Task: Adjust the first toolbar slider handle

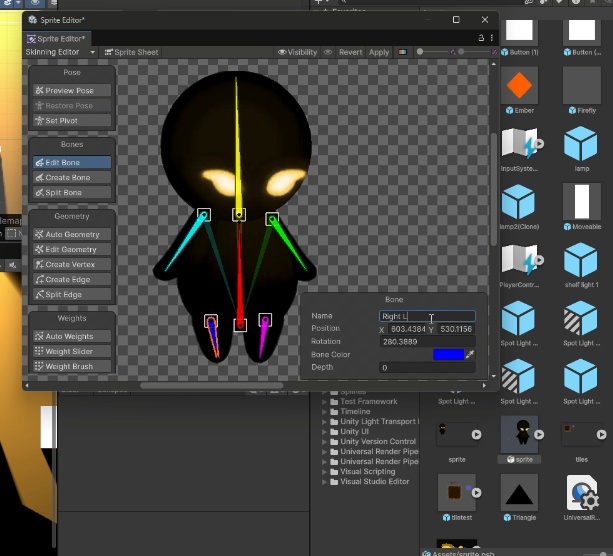Action: point(420,52)
